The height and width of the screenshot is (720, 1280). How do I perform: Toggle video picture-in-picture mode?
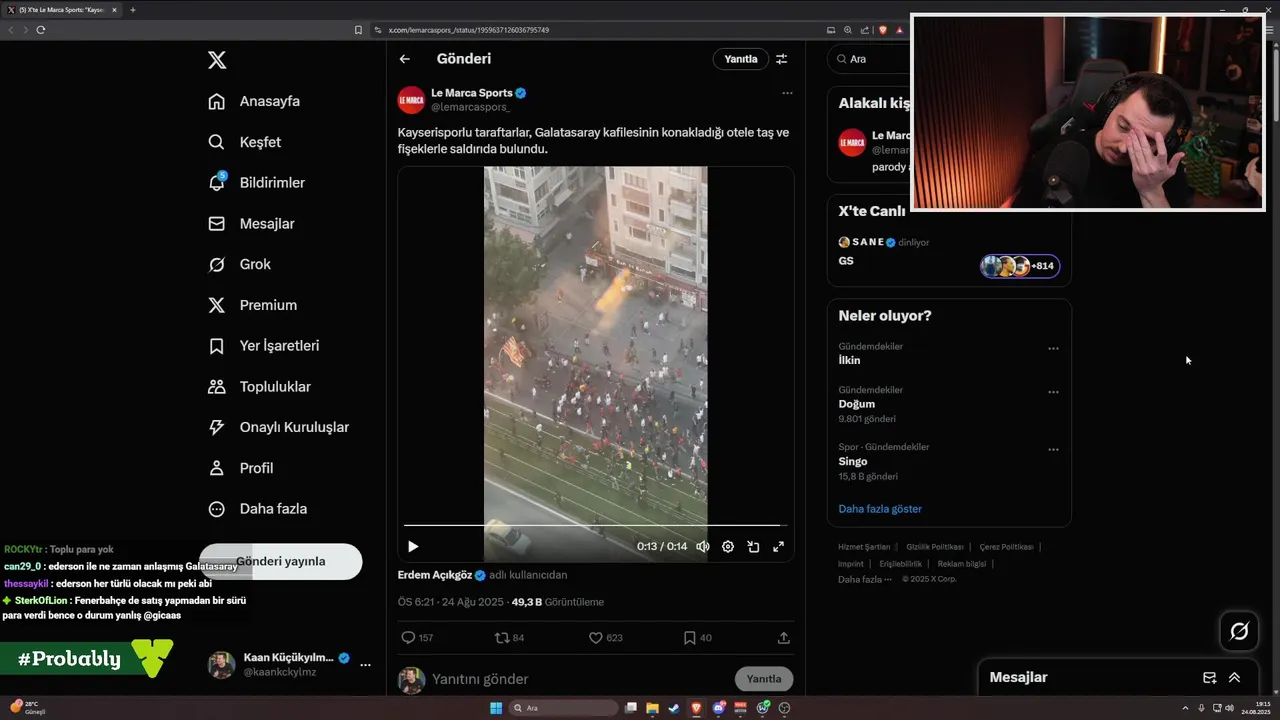[x=753, y=546]
